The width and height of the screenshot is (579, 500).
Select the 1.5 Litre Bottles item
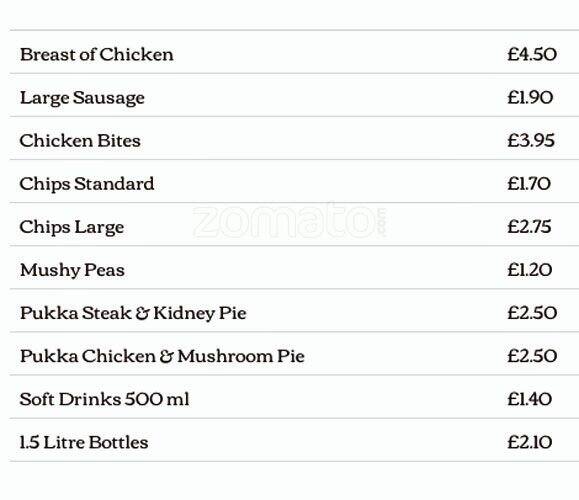(x=84, y=442)
